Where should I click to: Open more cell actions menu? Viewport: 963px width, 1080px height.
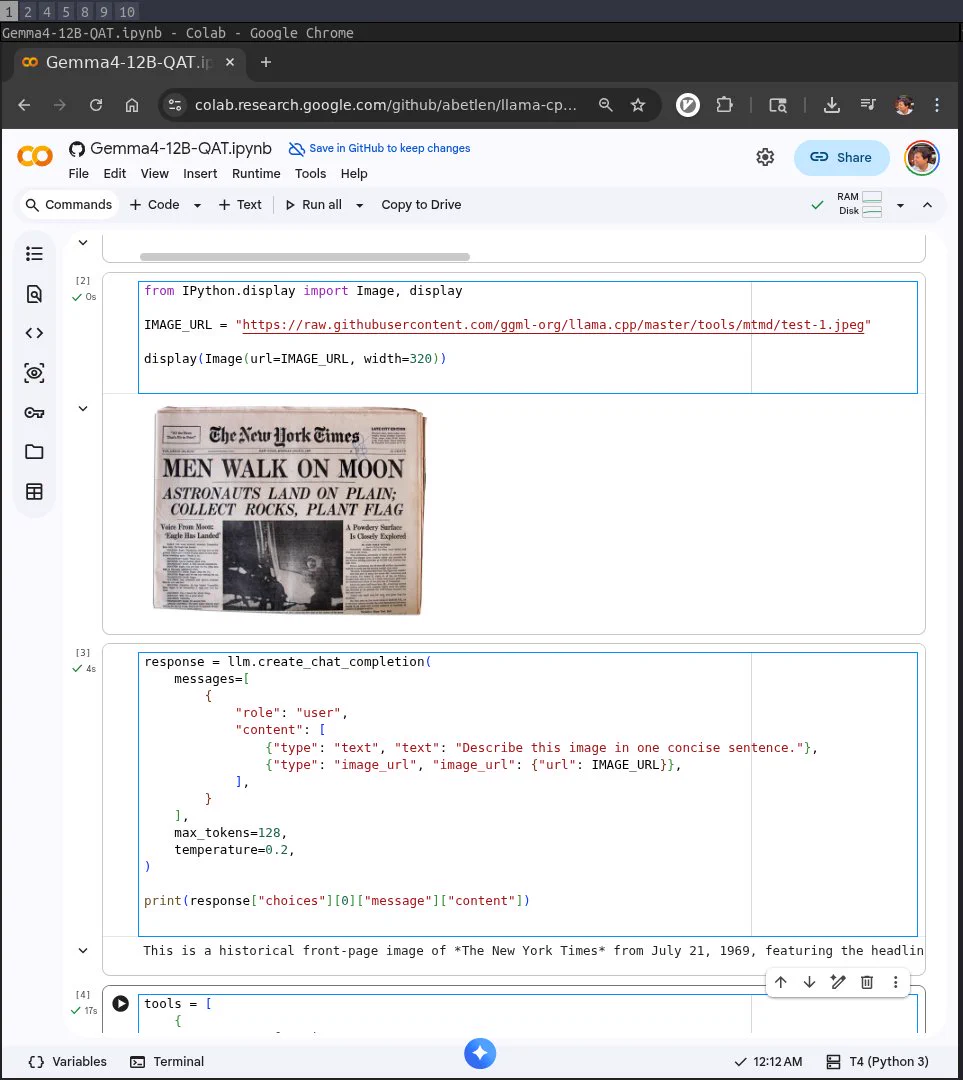[895, 982]
